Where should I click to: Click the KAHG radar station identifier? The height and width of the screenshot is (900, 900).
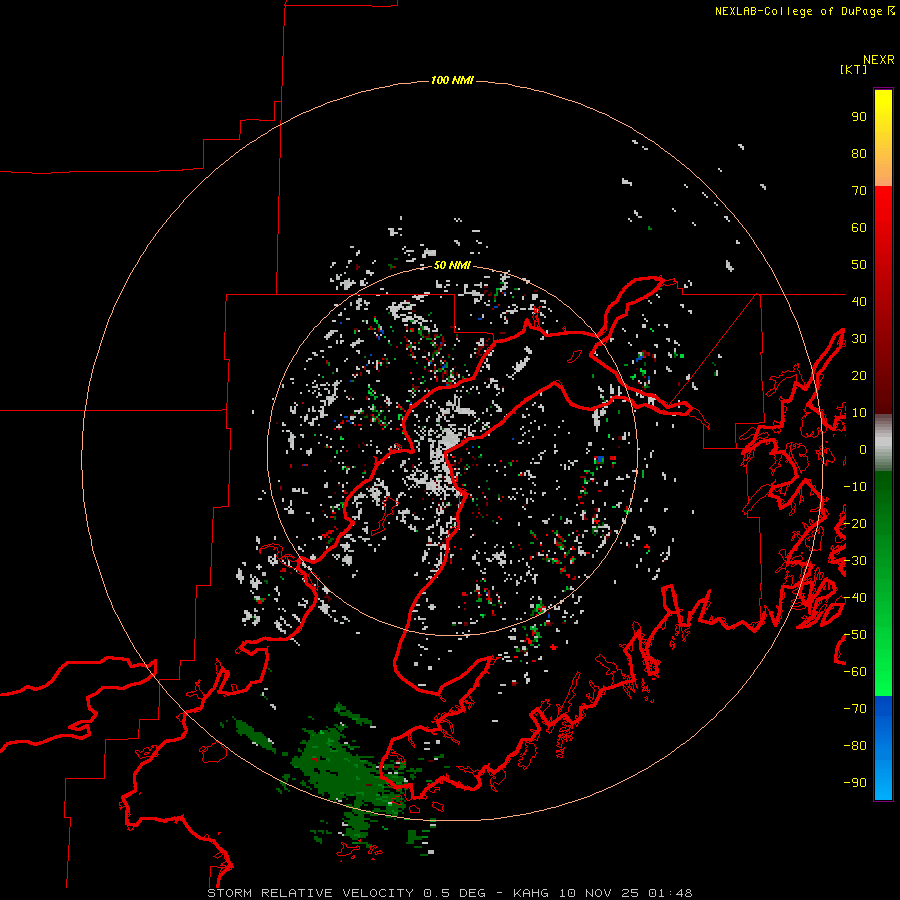(531, 893)
